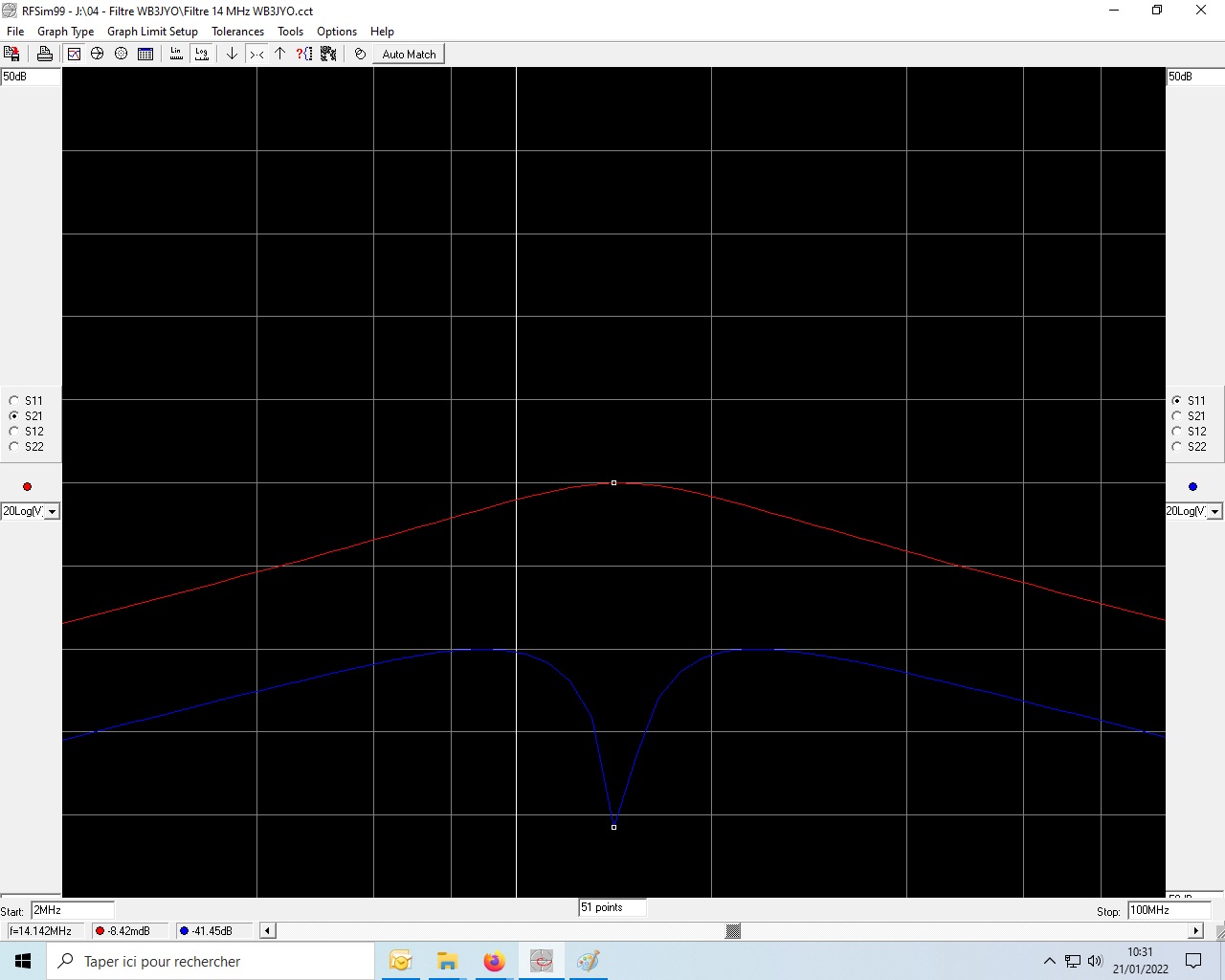Screen dimensions: 1225x980
Task: Open the Options menu
Action: [x=337, y=31]
